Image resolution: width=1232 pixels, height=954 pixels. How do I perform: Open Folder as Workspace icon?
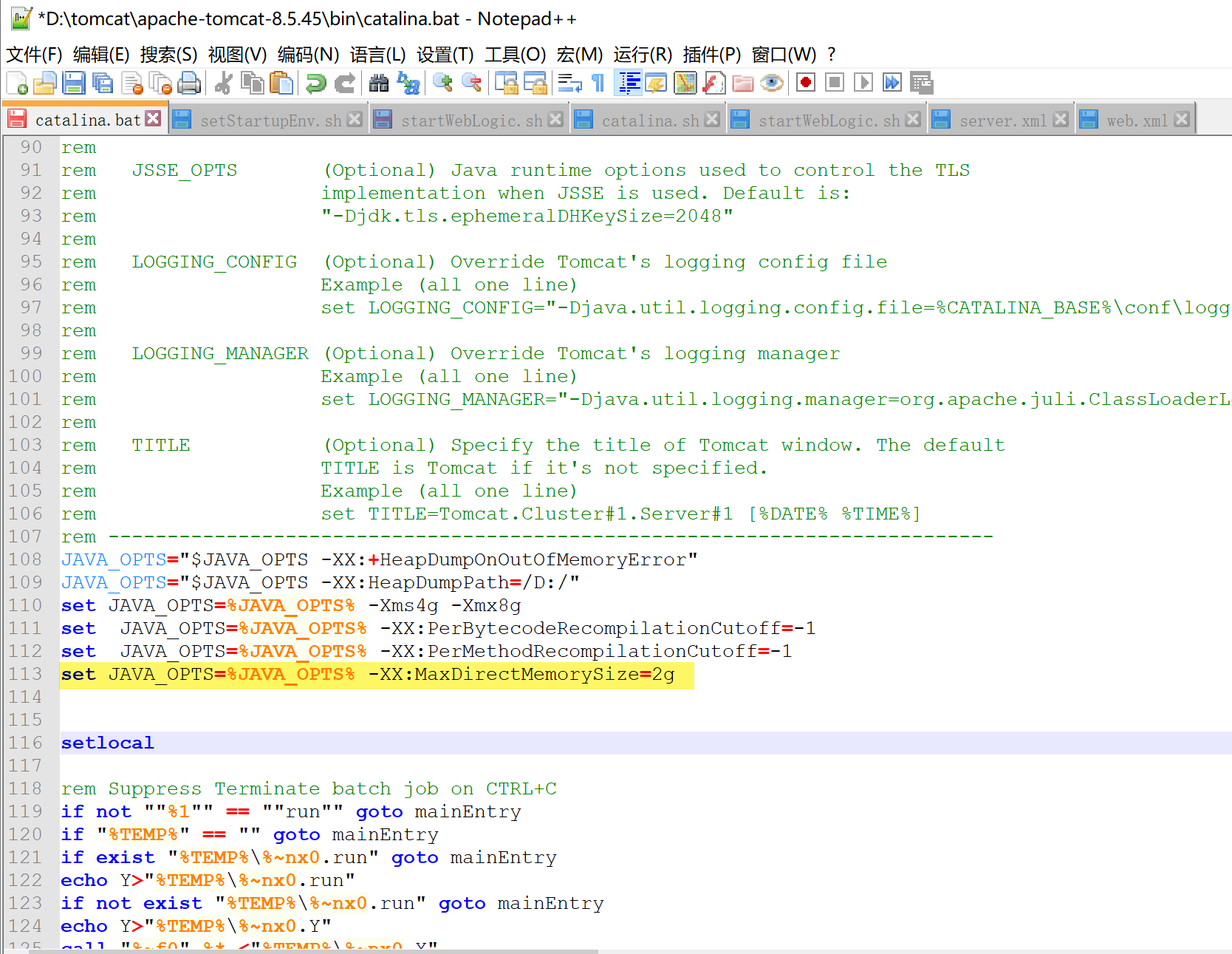(742, 84)
